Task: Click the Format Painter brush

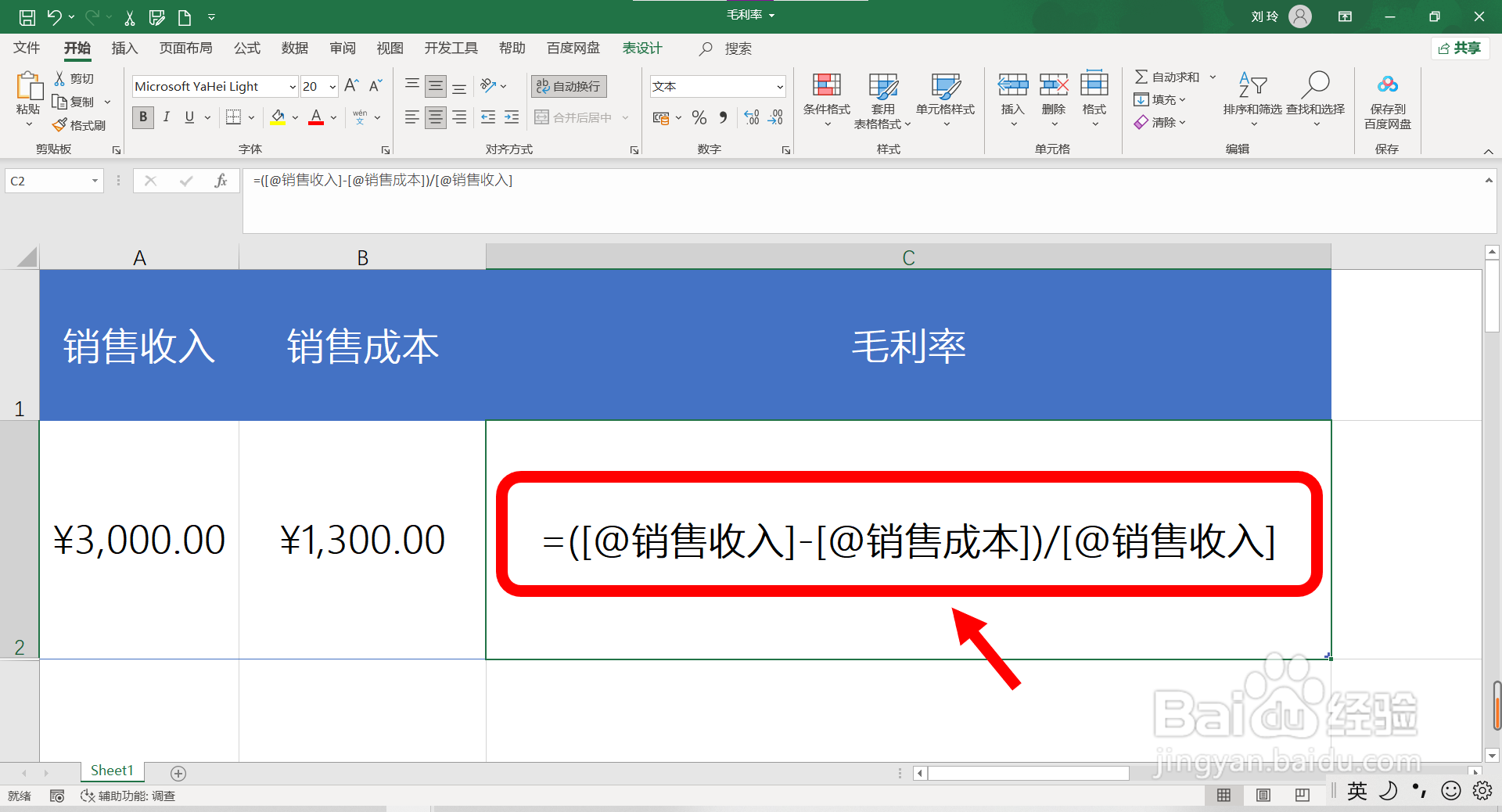Action: tap(78, 125)
